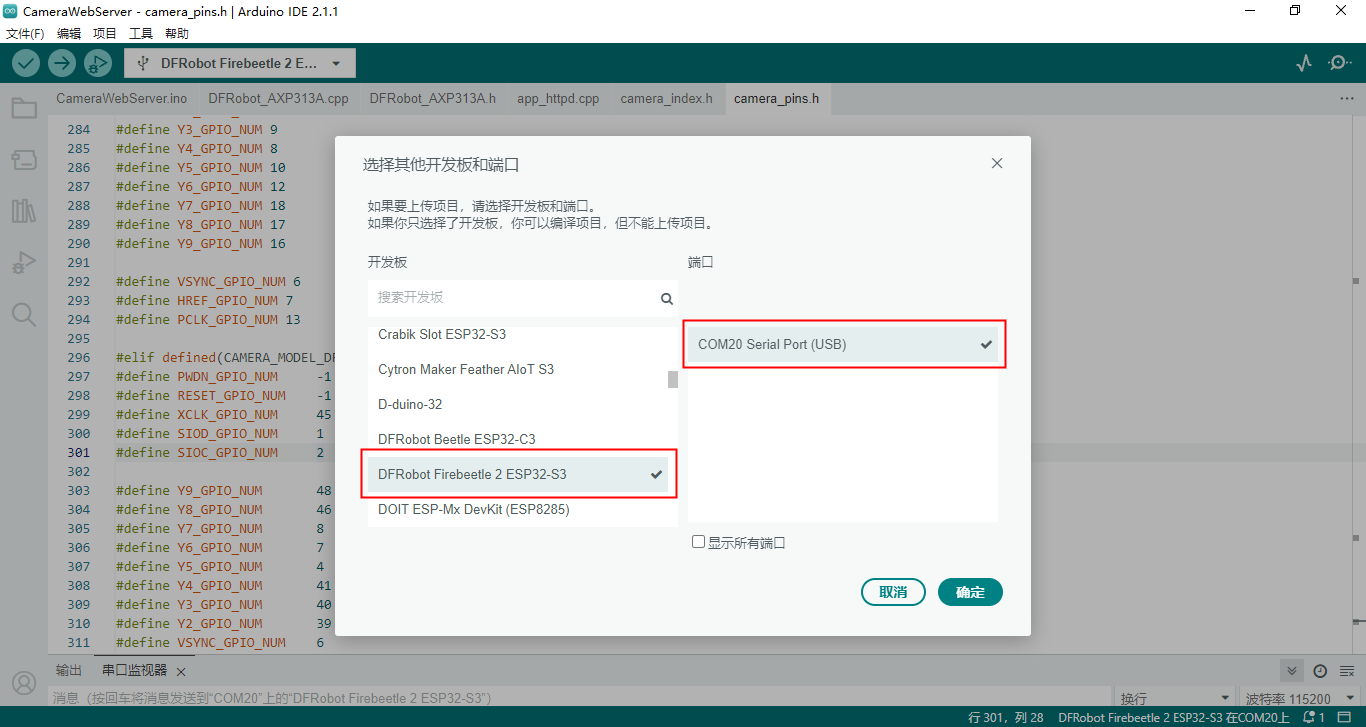Image resolution: width=1366 pixels, height=727 pixels.
Task: Click the serial message input field
Action: click(x=580, y=698)
